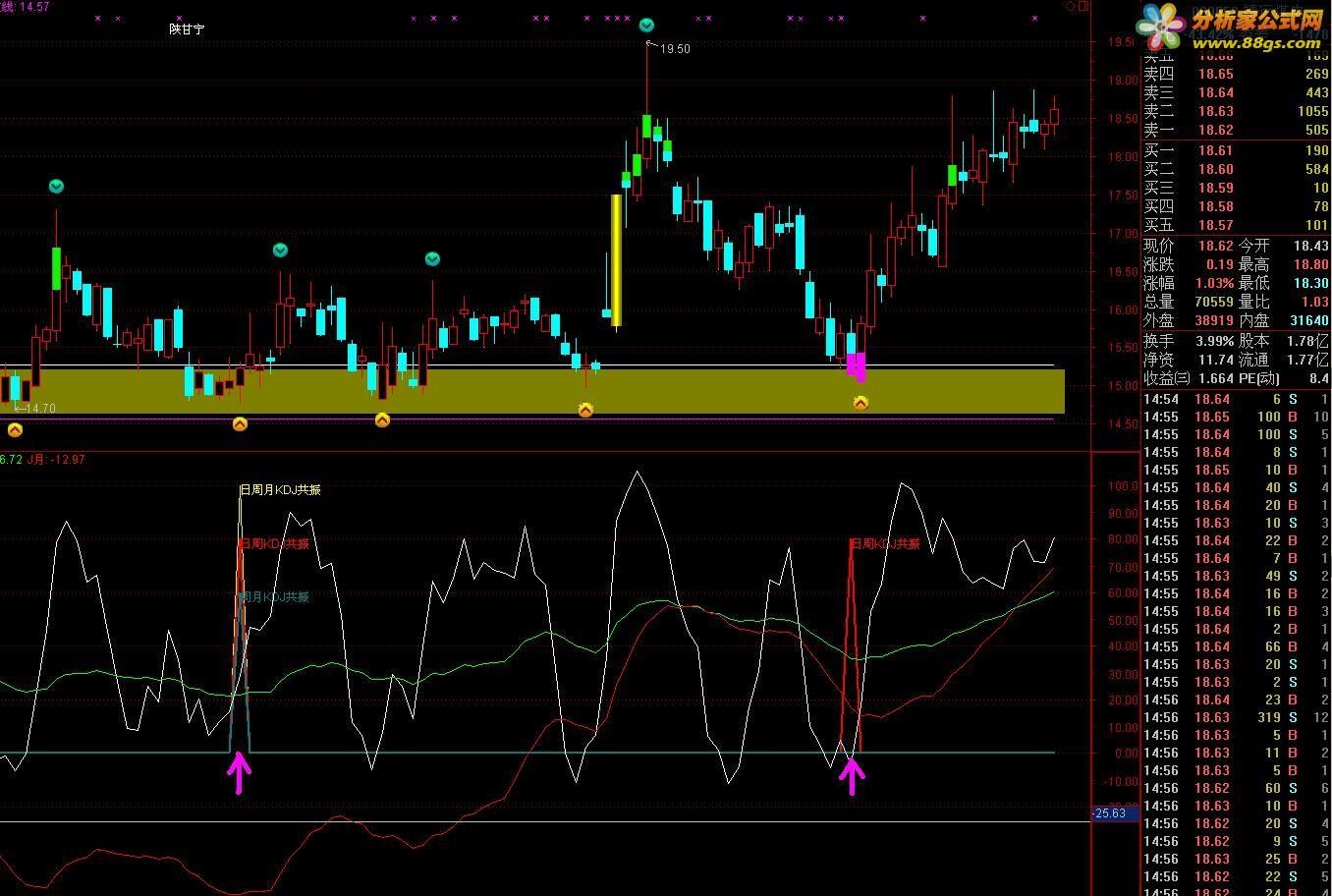Select the 14:56 18.62 60 S tick row

pyautogui.click(x=1237, y=788)
